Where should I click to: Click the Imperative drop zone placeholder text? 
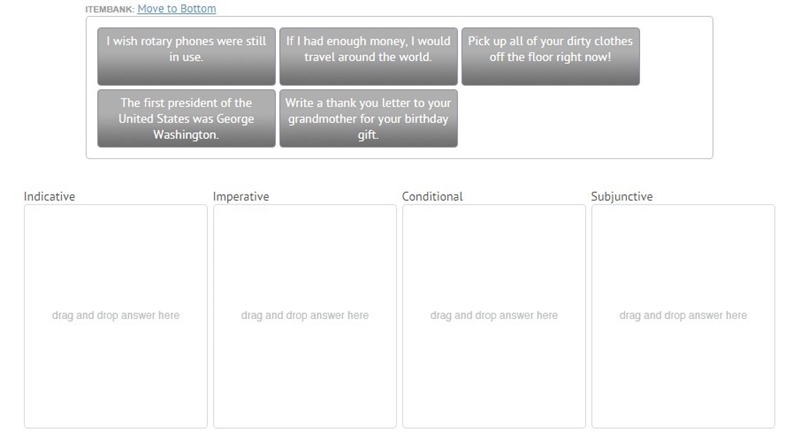point(305,315)
